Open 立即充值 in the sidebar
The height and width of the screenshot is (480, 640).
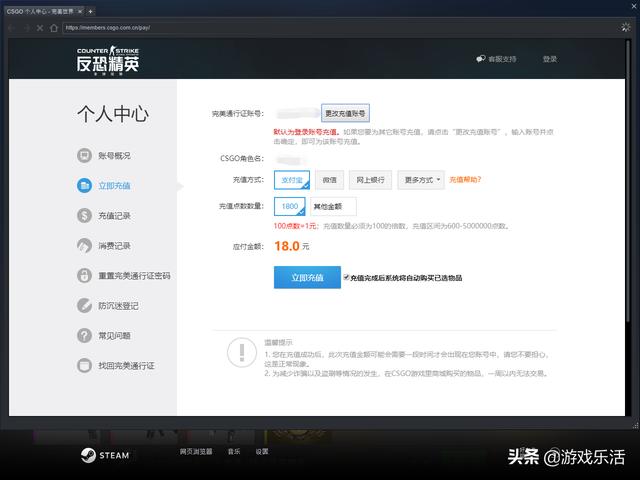114,186
